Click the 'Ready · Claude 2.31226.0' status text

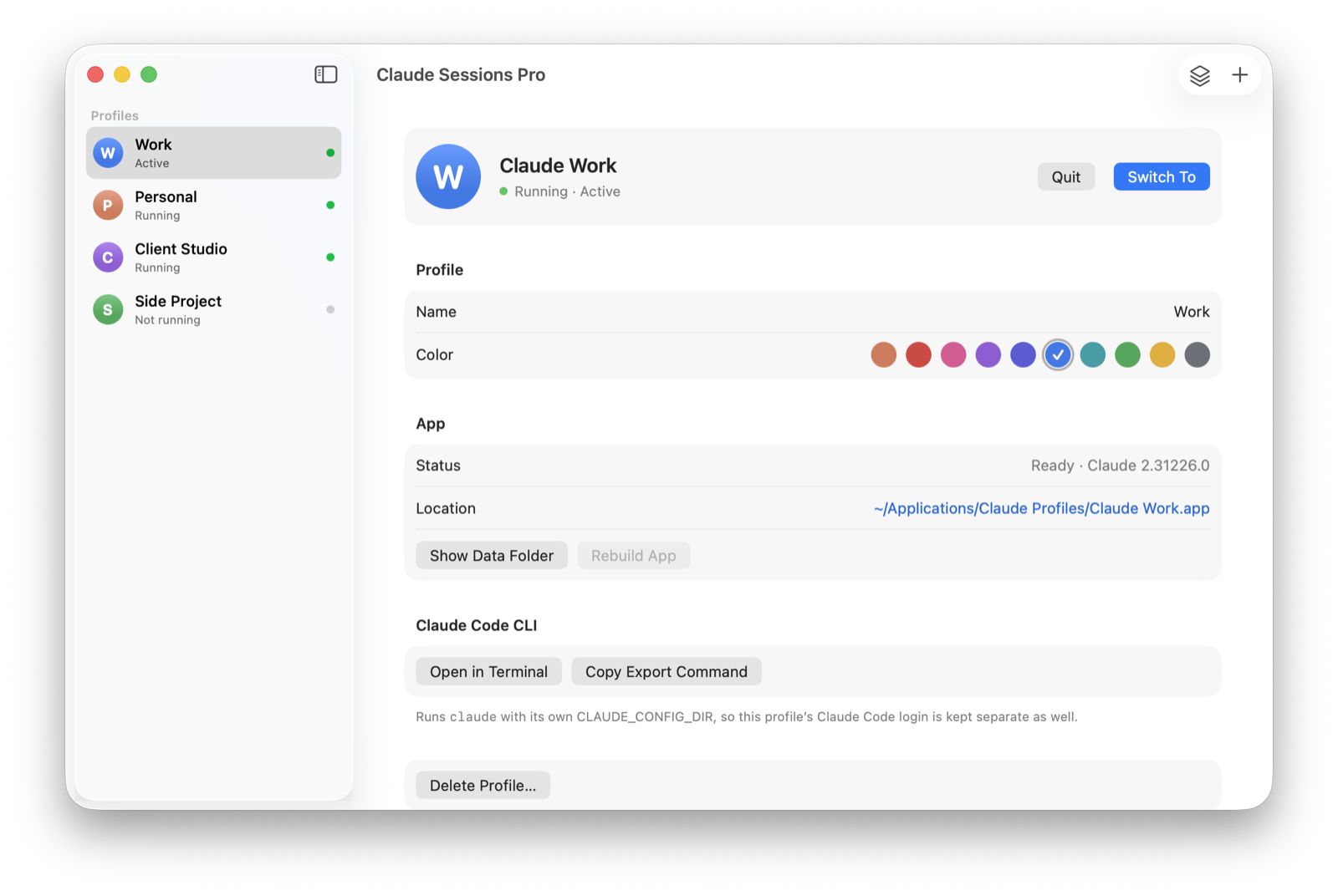(x=1120, y=466)
